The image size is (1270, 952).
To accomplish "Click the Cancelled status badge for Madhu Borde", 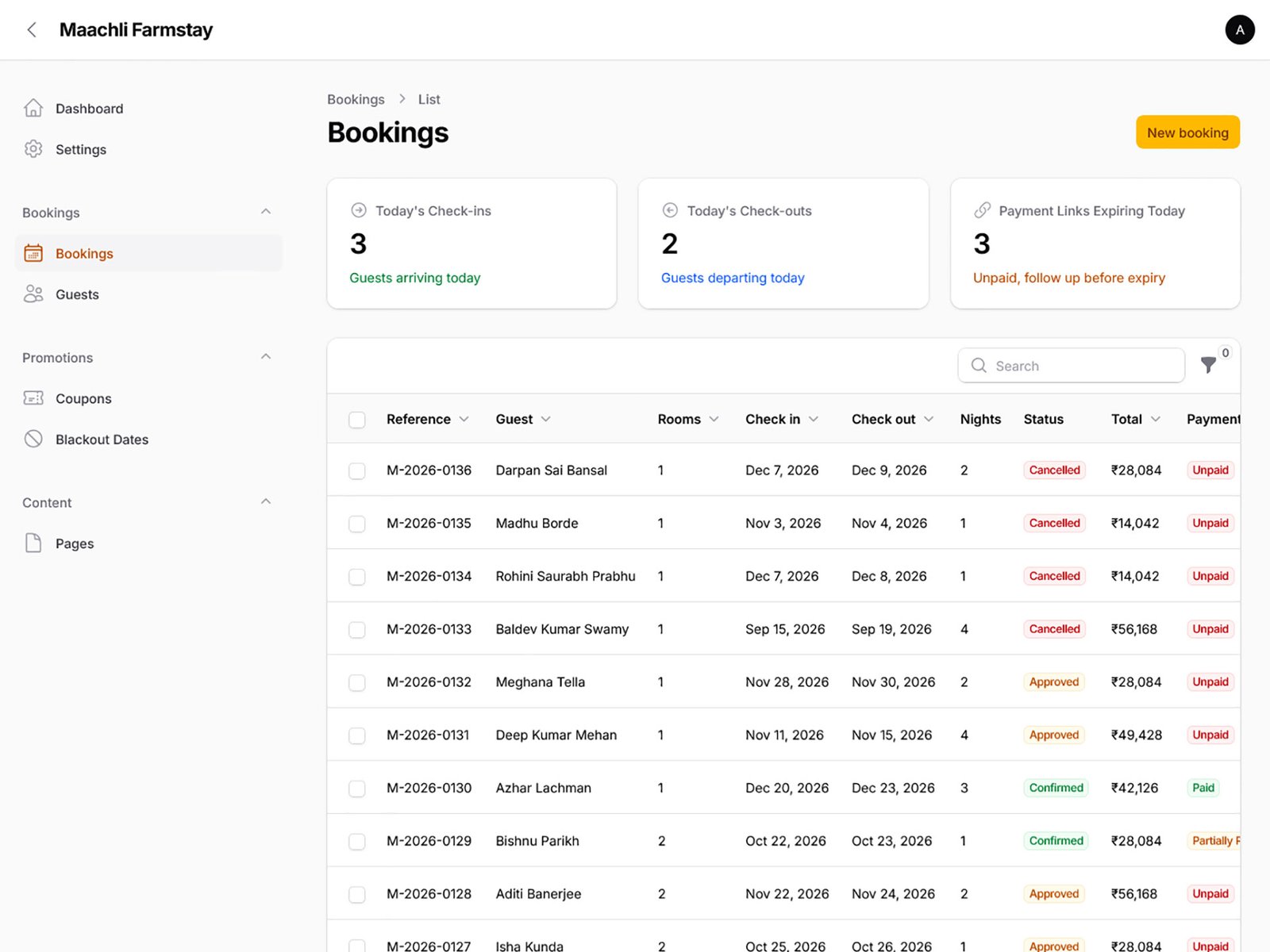I will [x=1054, y=523].
